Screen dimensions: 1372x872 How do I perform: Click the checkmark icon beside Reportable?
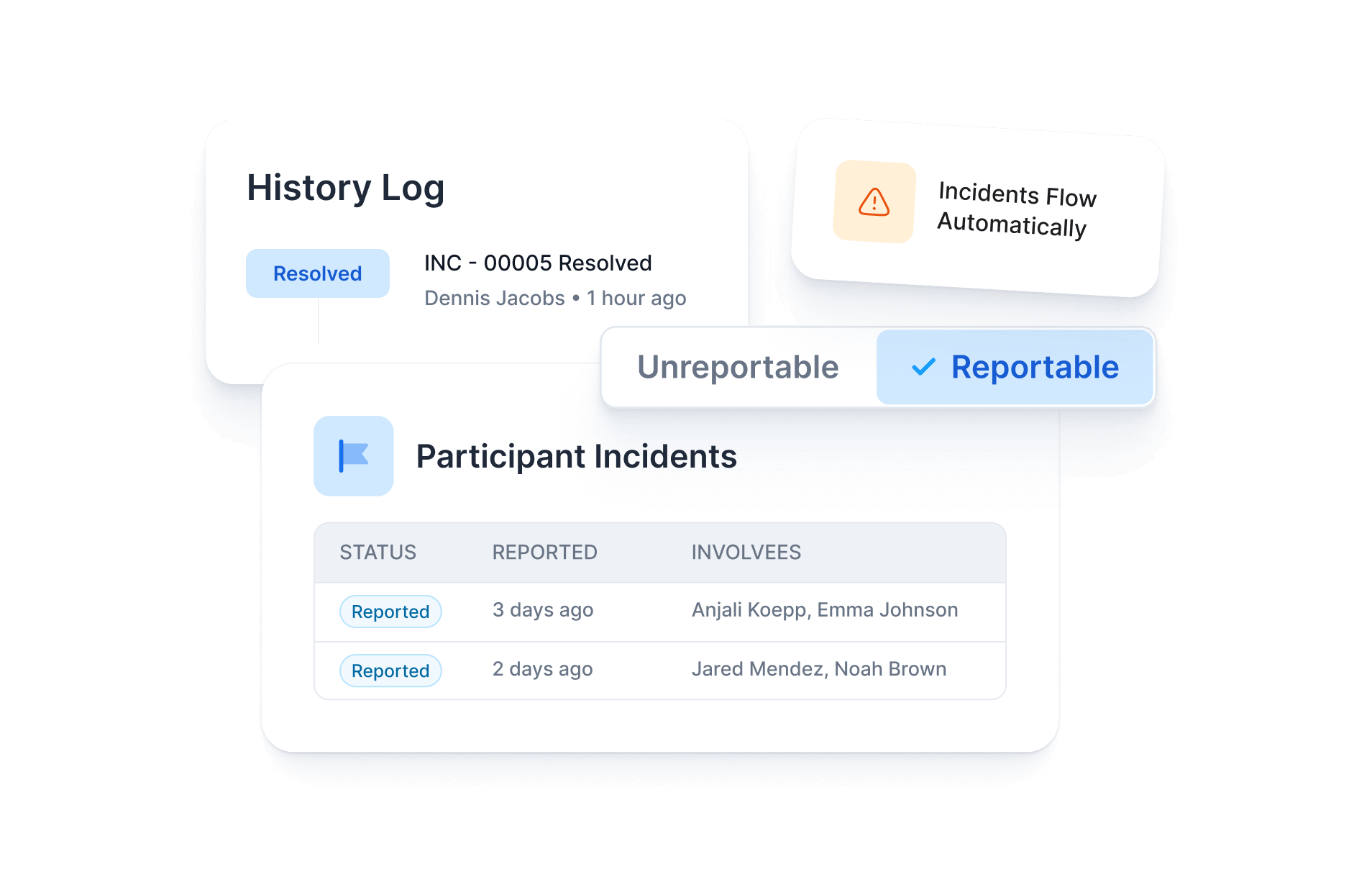coord(923,368)
